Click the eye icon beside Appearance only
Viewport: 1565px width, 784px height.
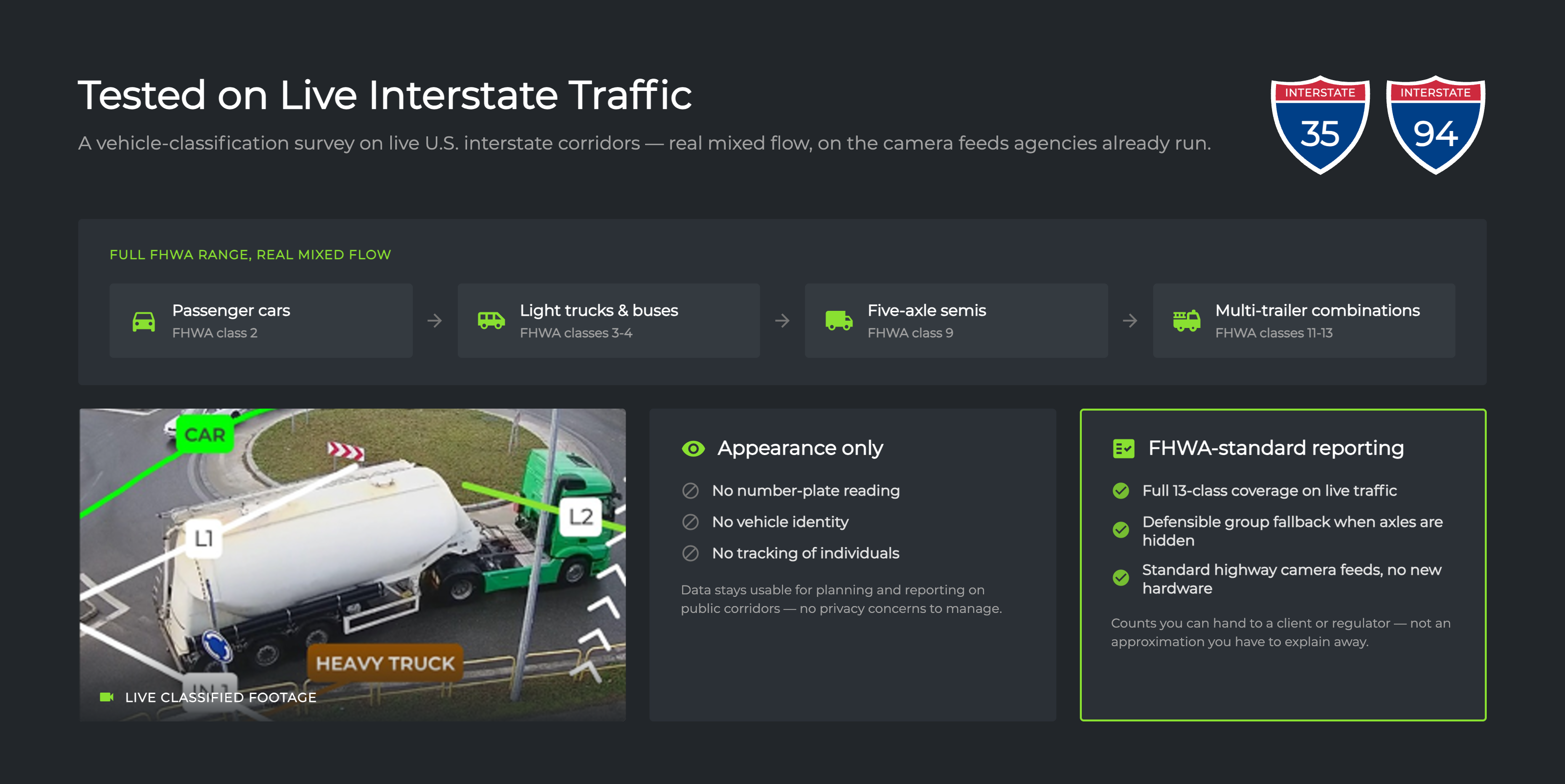click(693, 449)
